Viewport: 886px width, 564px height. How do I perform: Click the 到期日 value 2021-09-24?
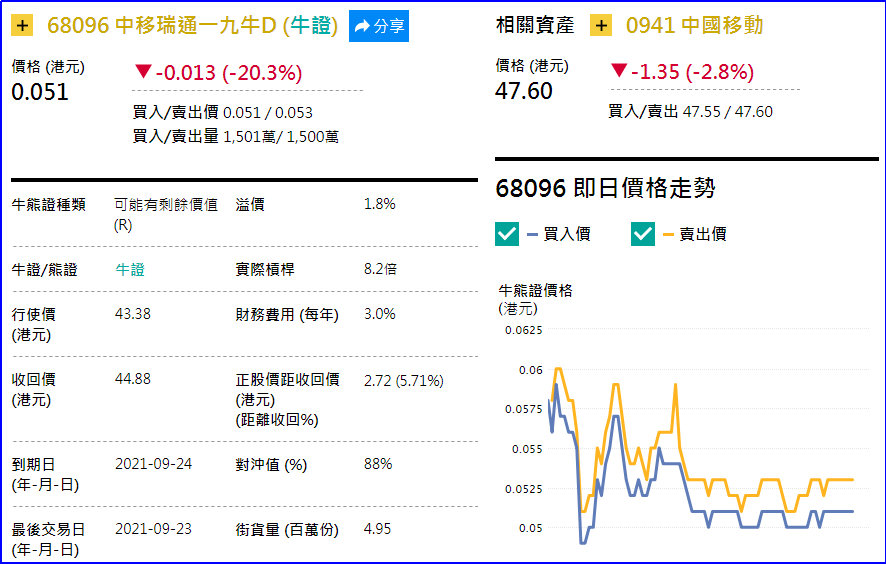[154, 464]
